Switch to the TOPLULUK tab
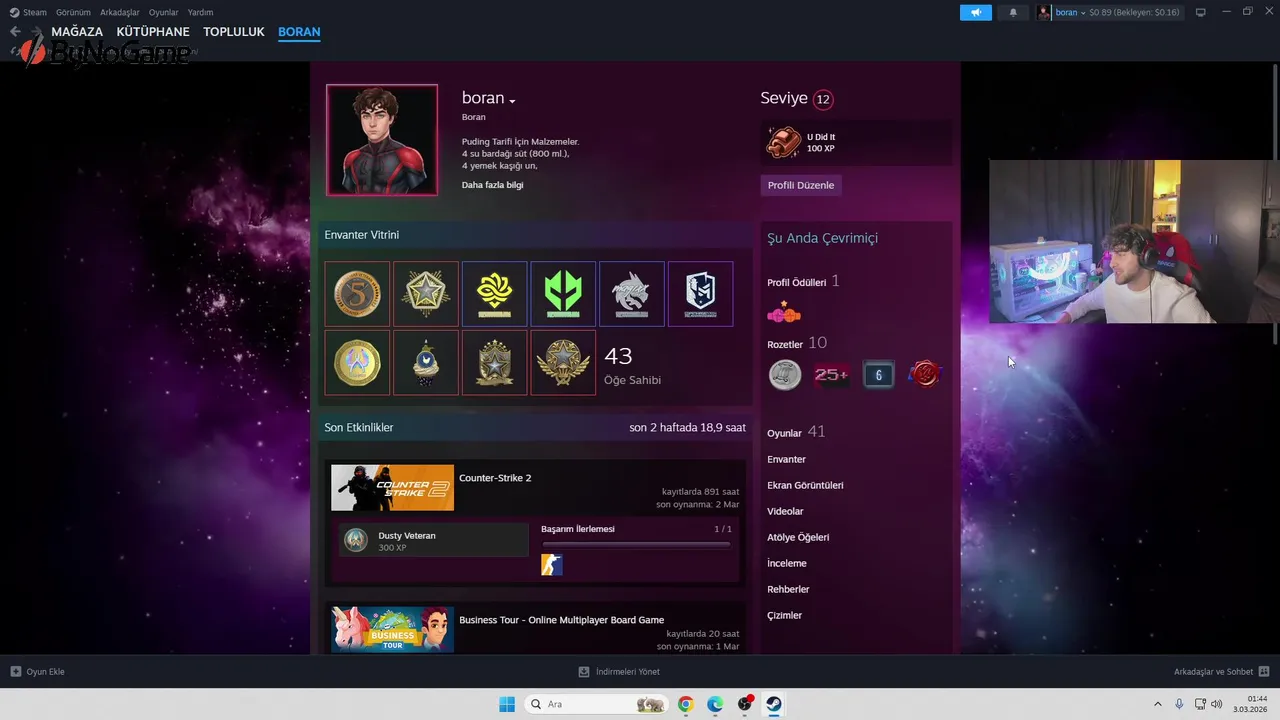Viewport: 1280px width, 720px height. (x=234, y=32)
